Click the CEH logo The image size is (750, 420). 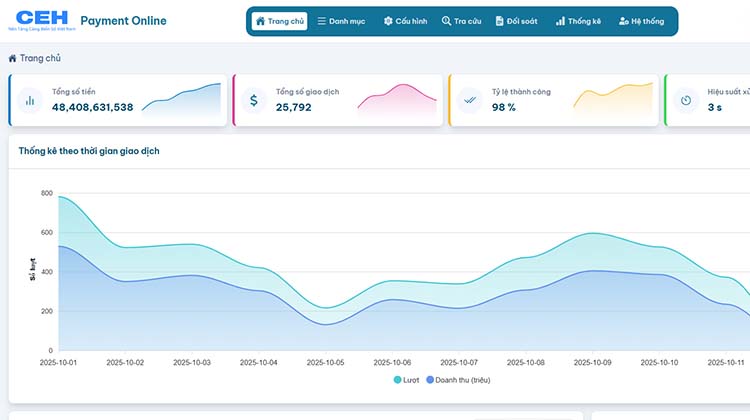pos(42,20)
